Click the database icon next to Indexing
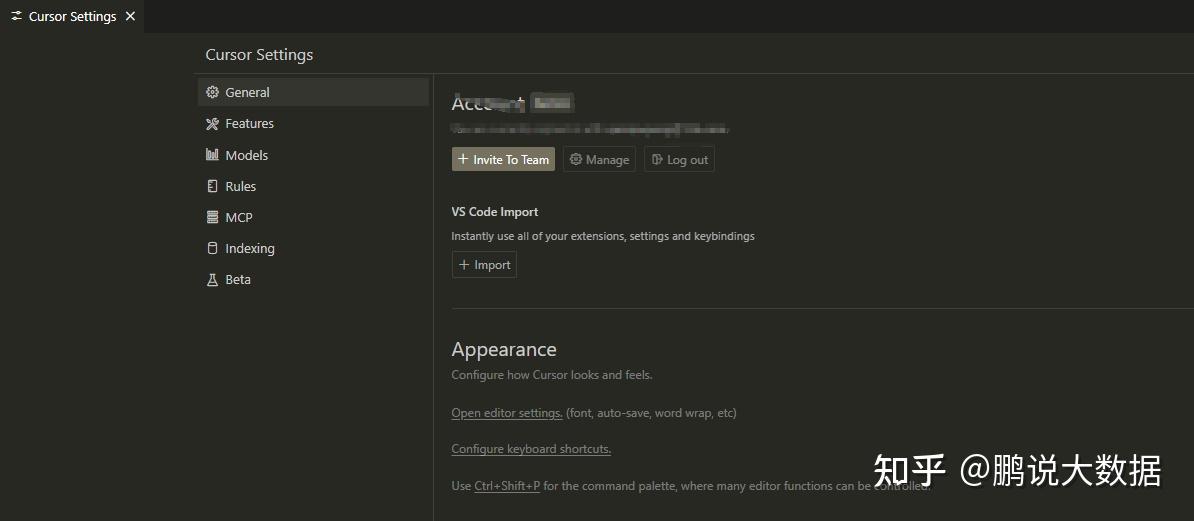 point(212,248)
